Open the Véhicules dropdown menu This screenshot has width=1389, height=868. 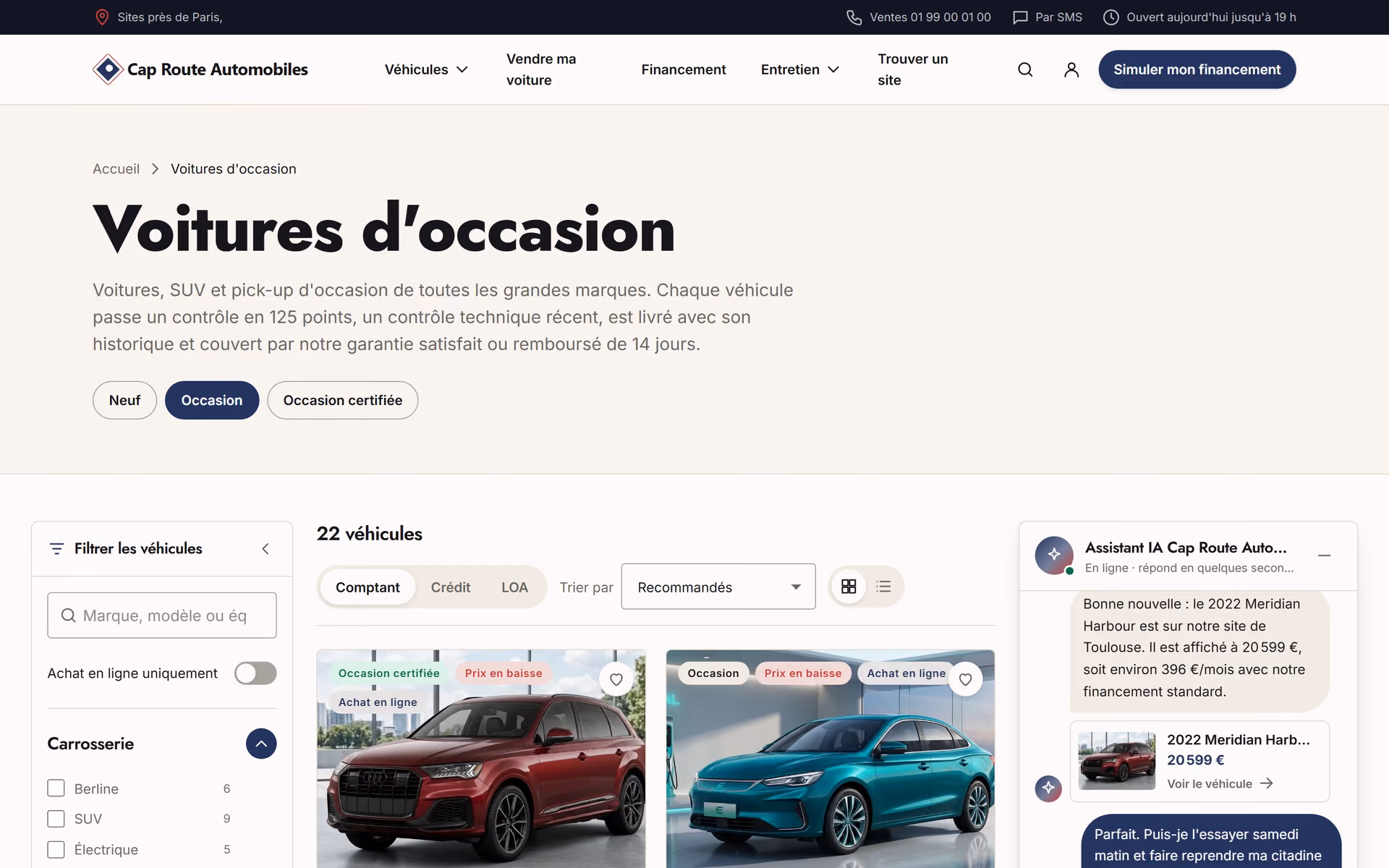pos(426,69)
